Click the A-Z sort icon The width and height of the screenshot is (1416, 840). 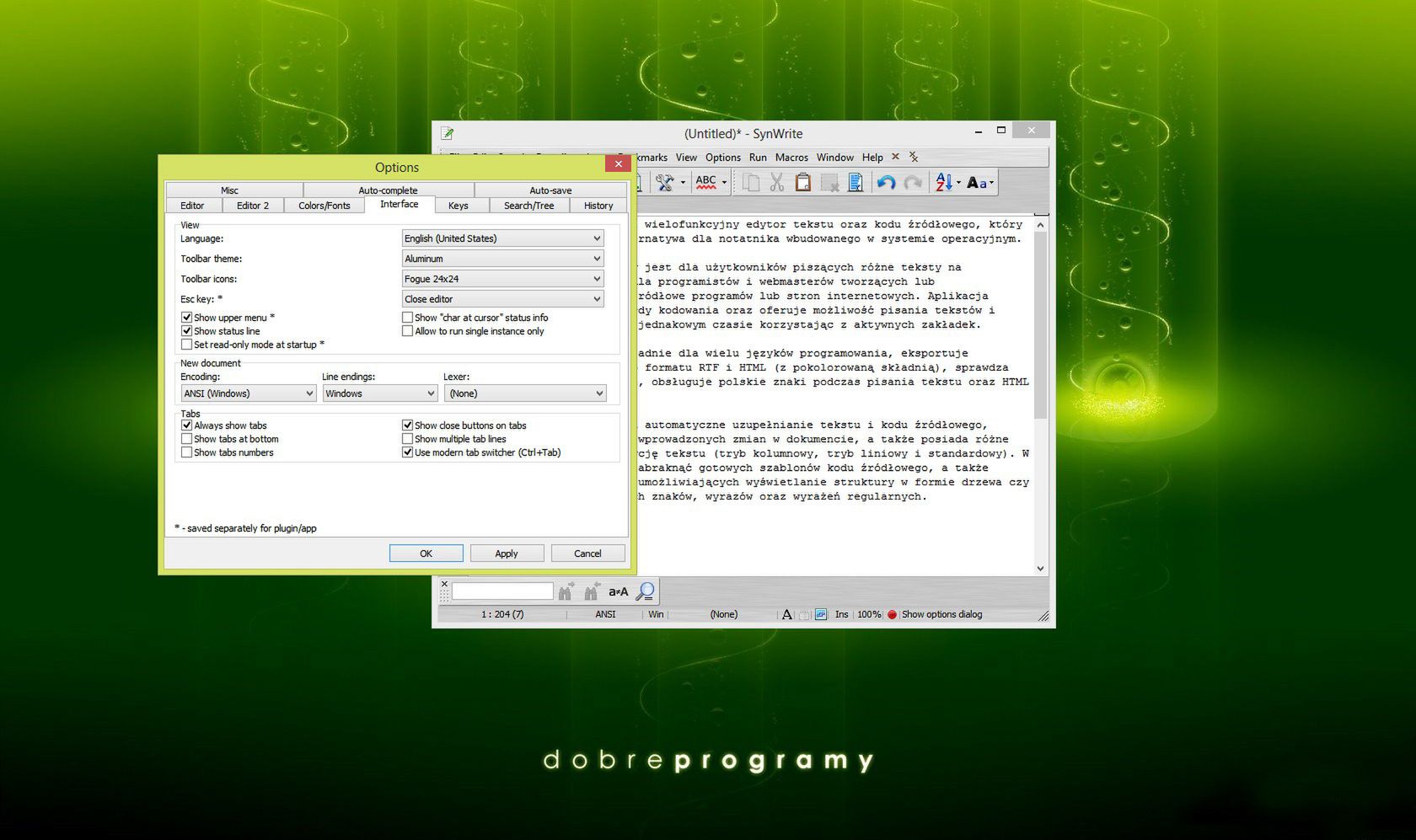pyautogui.click(x=944, y=182)
